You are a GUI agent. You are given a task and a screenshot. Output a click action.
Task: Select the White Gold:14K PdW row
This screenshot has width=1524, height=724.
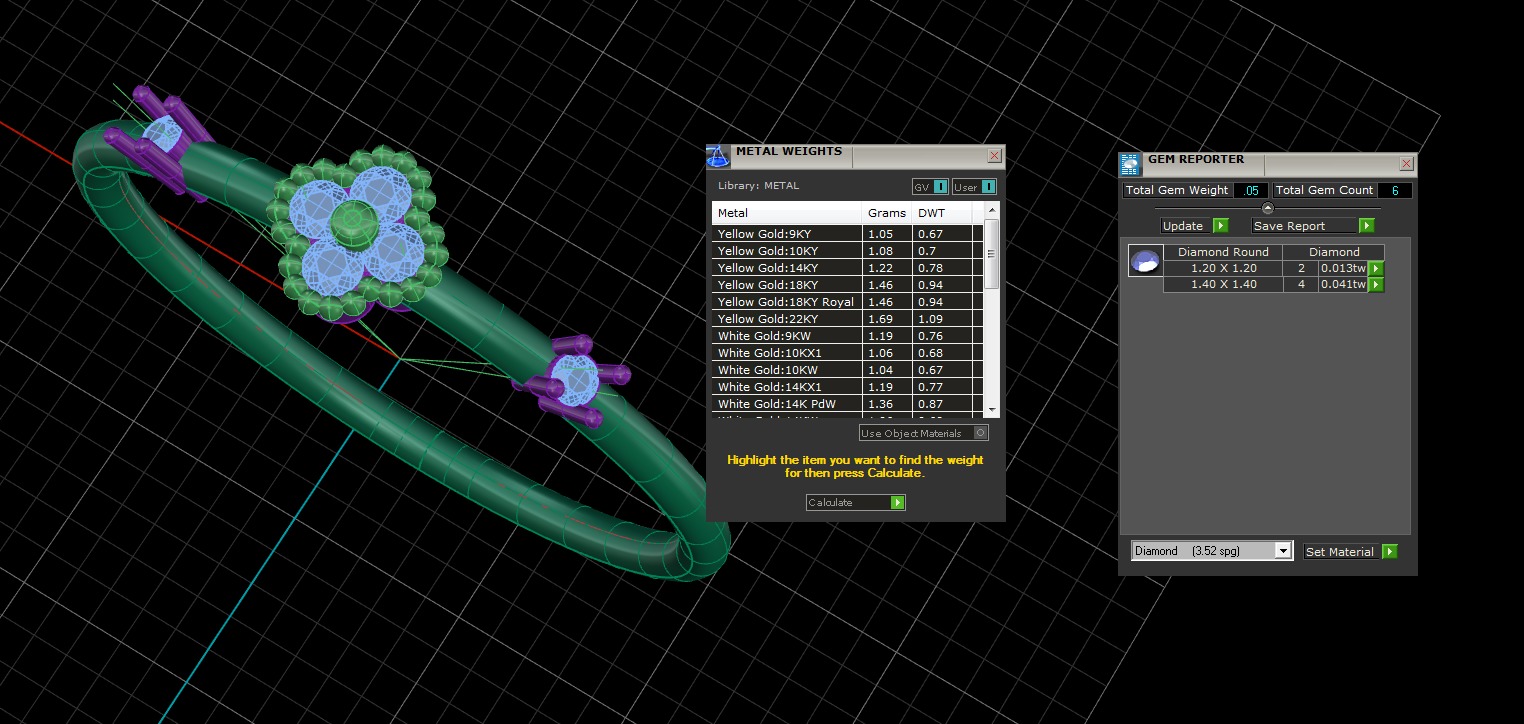click(x=847, y=404)
